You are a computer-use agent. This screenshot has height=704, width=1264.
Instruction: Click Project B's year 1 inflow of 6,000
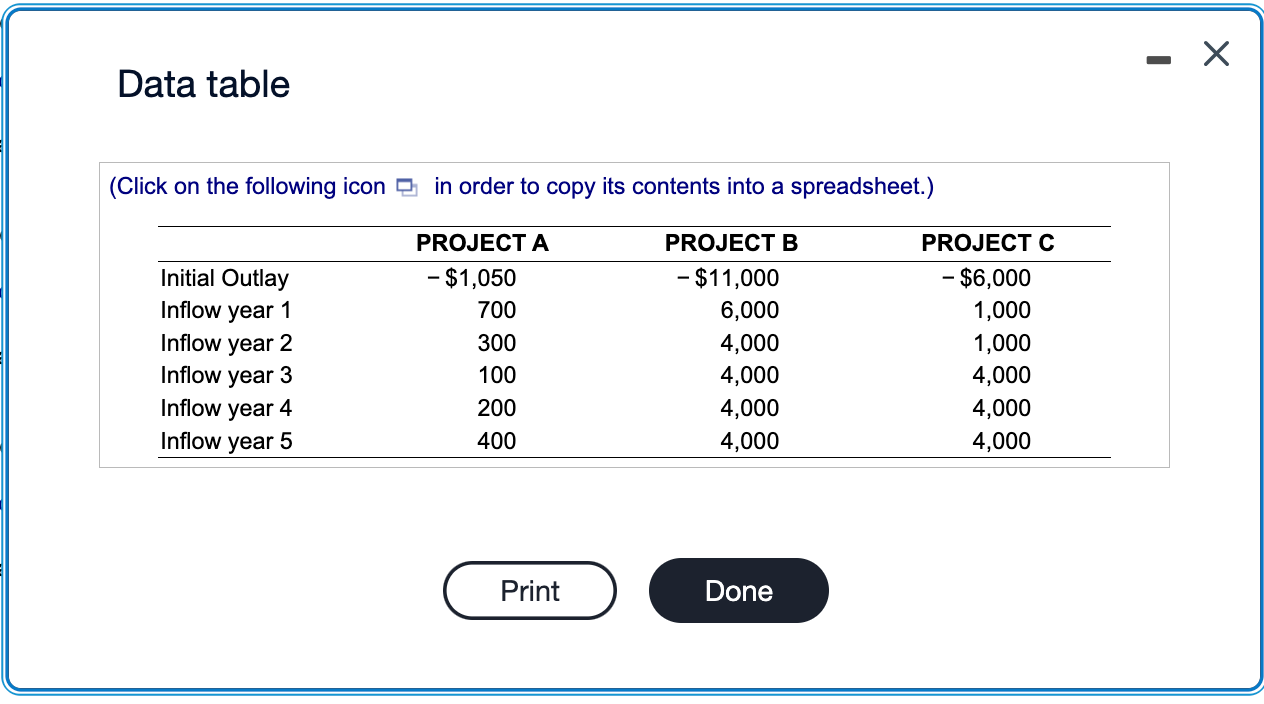[755, 311]
